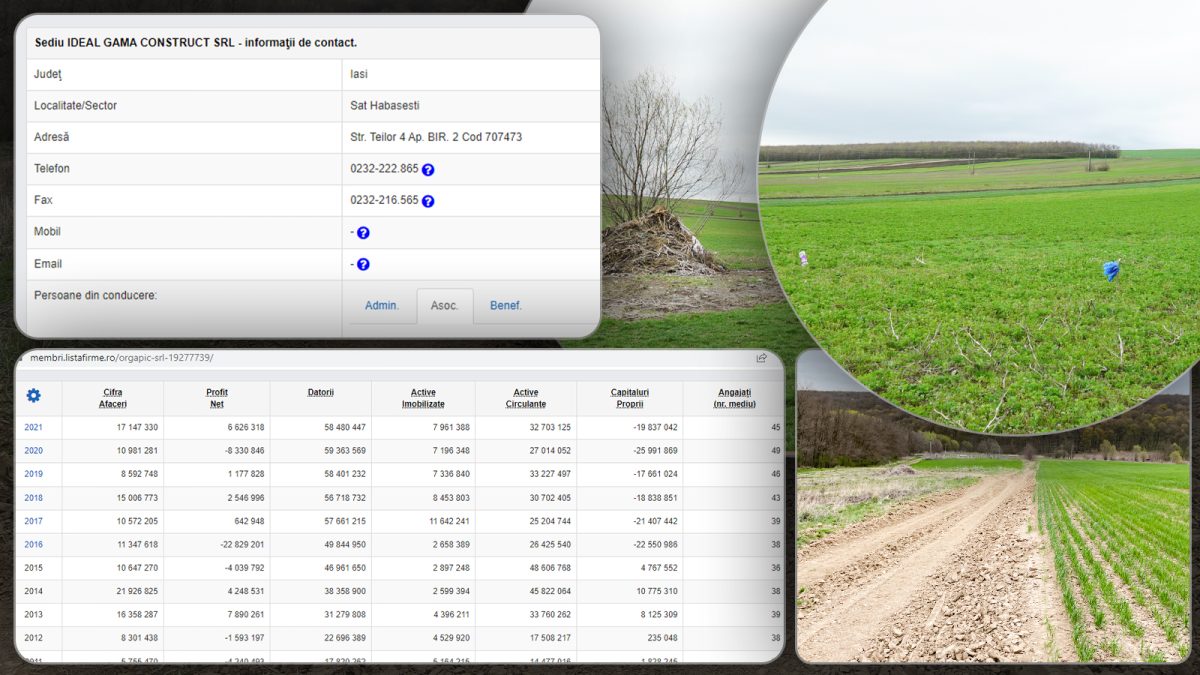Switch to the Admin. tab

pos(382,306)
